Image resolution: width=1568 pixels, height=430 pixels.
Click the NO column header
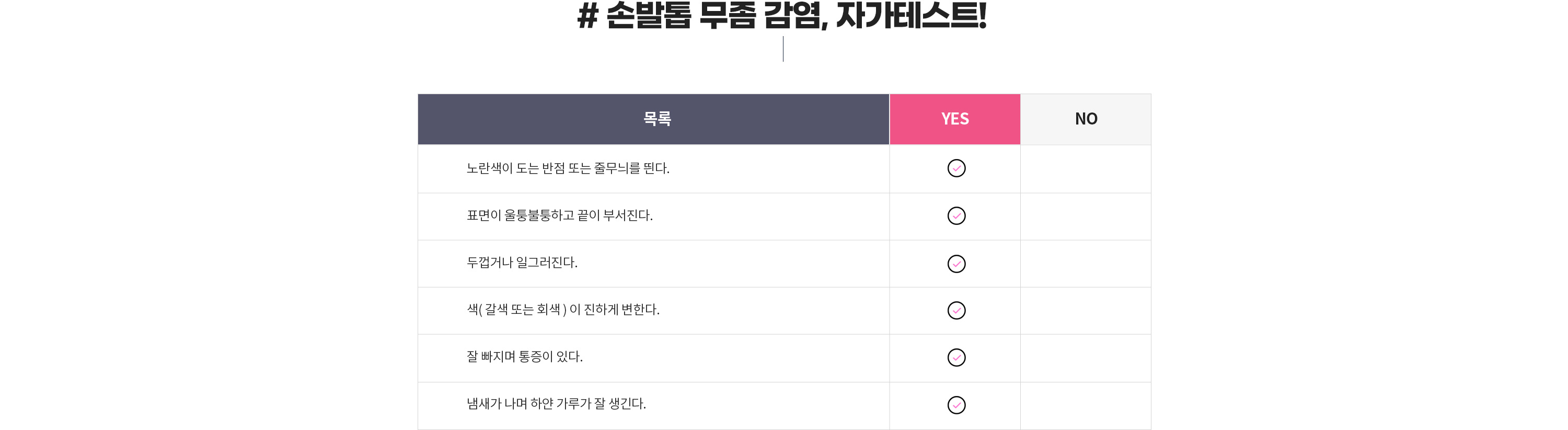click(1085, 119)
